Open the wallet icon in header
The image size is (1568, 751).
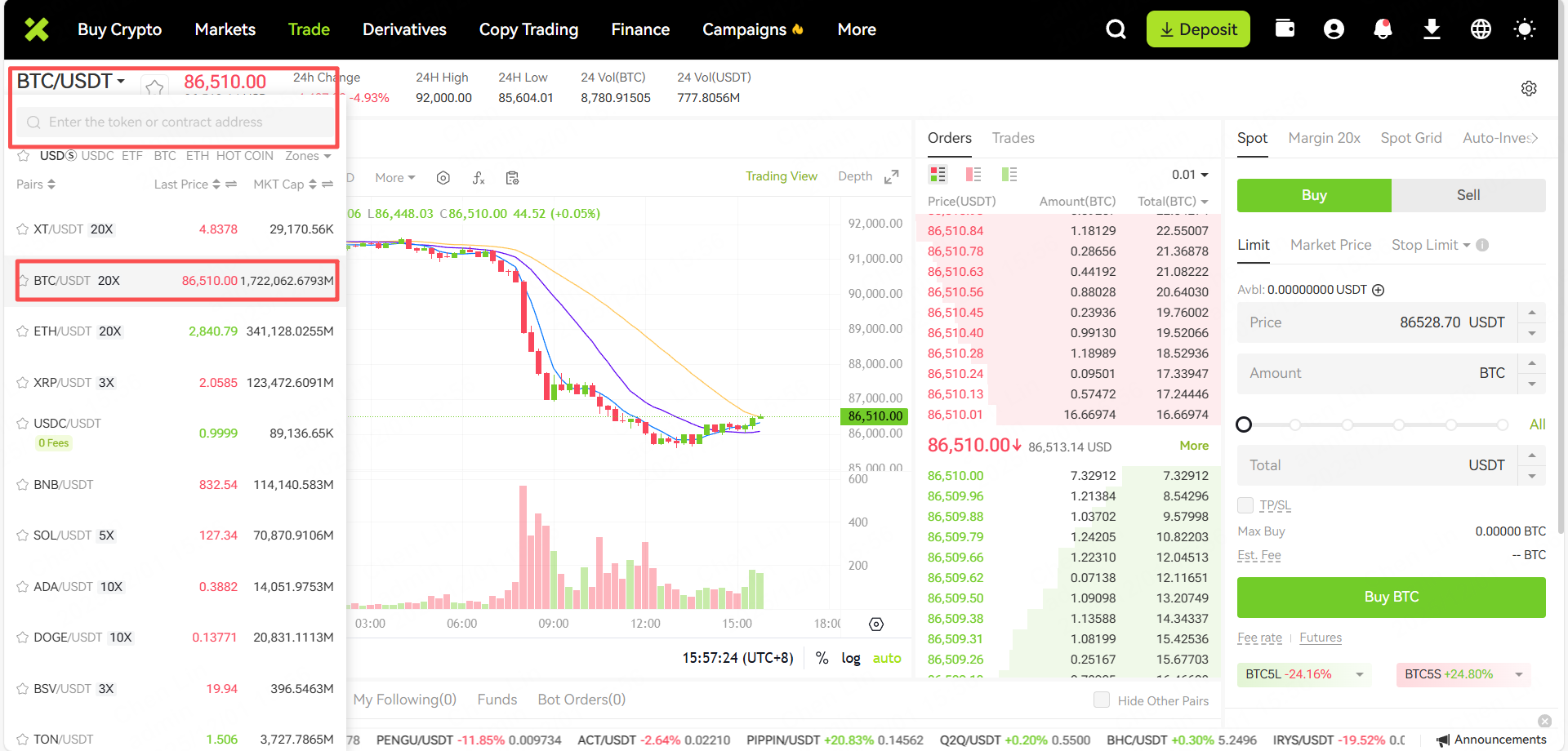pyautogui.click(x=1285, y=29)
